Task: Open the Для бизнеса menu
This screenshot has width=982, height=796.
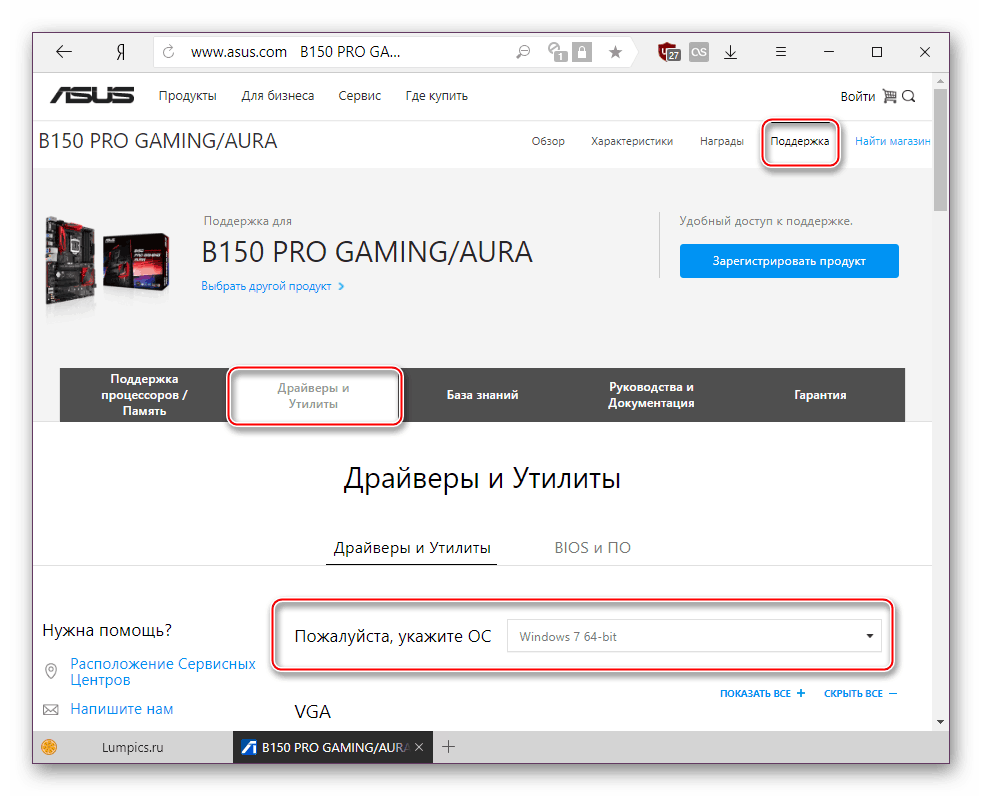Action: pos(278,96)
